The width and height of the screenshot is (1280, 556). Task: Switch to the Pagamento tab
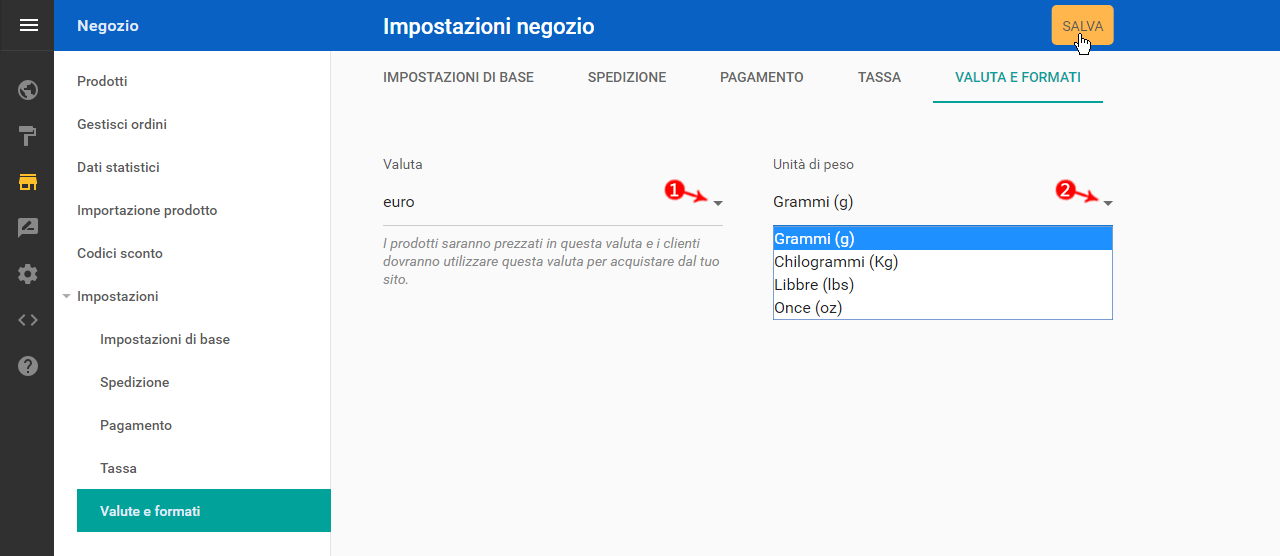[x=762, y=77]
